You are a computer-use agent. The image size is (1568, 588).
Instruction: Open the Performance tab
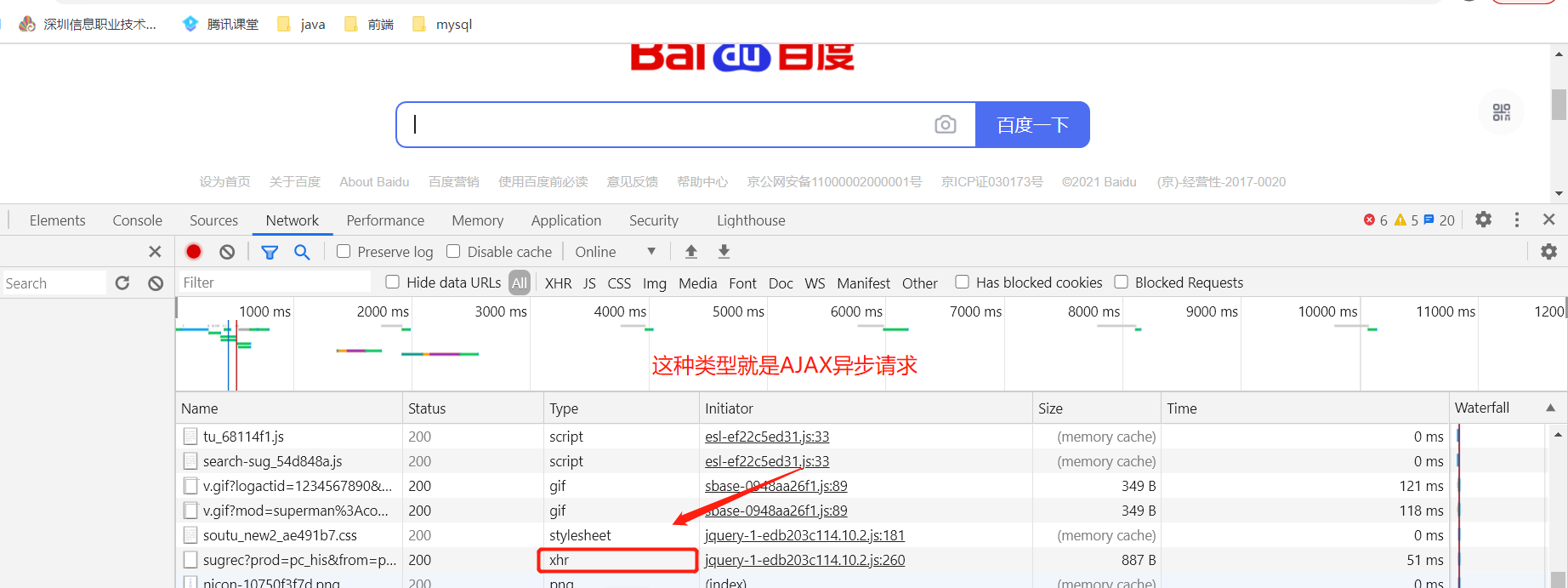385,220
